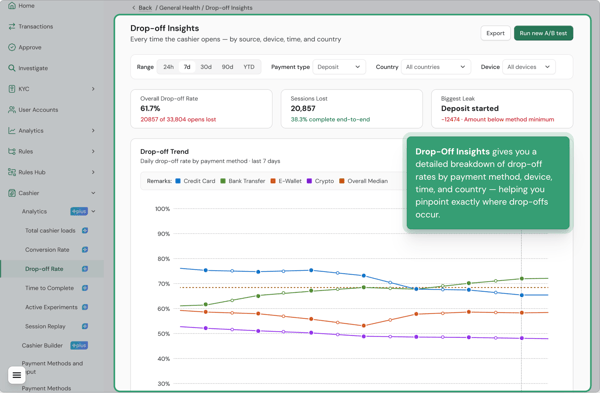Click the Transactions arrows icon
The width and height of the screenshot is (600, 393).
pyautogui.click(x=12, y=26)
